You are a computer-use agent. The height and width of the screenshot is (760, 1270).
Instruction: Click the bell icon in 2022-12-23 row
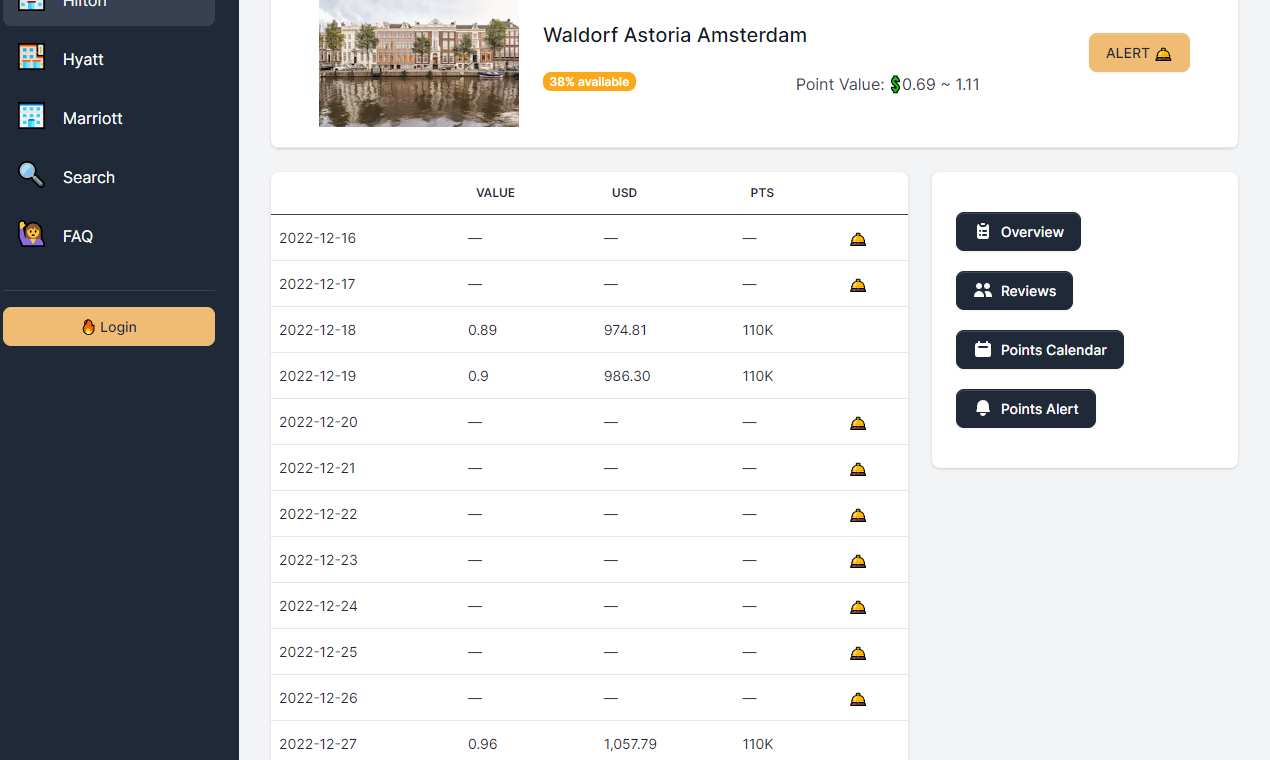point(857,561)
